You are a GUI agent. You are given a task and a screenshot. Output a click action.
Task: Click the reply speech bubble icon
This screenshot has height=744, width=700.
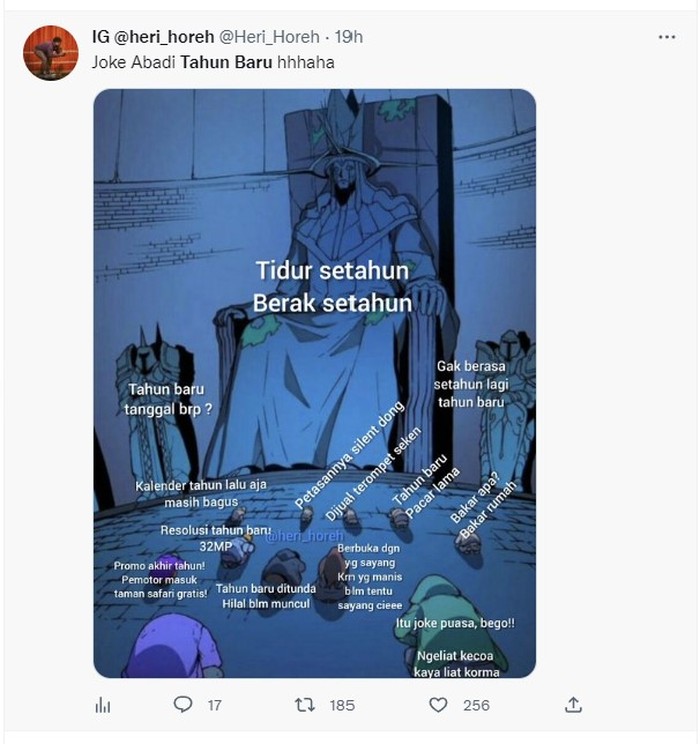tap(182, 705)
